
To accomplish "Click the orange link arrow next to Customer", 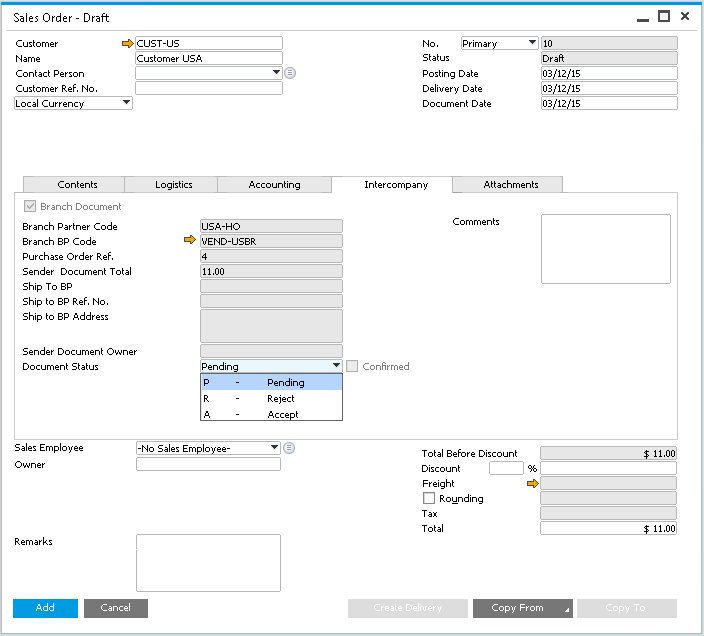I will click(x=128, y=44).
